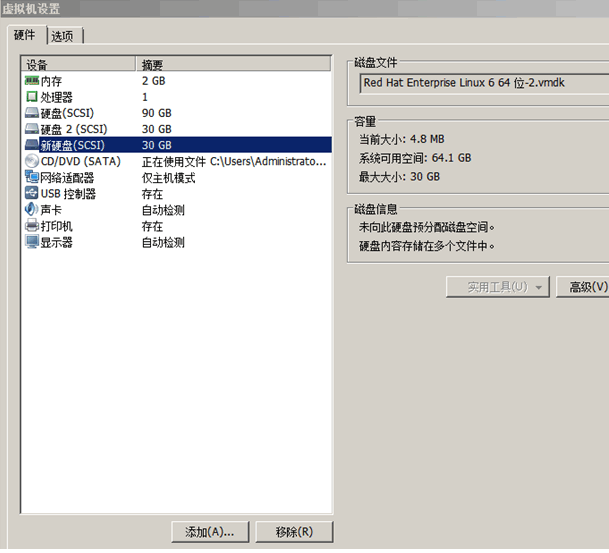The width and height of the screenshot is (609, 553).
Task: Click the CD/DVD (SATA) disc icon
Action: (x=32, y=161)
